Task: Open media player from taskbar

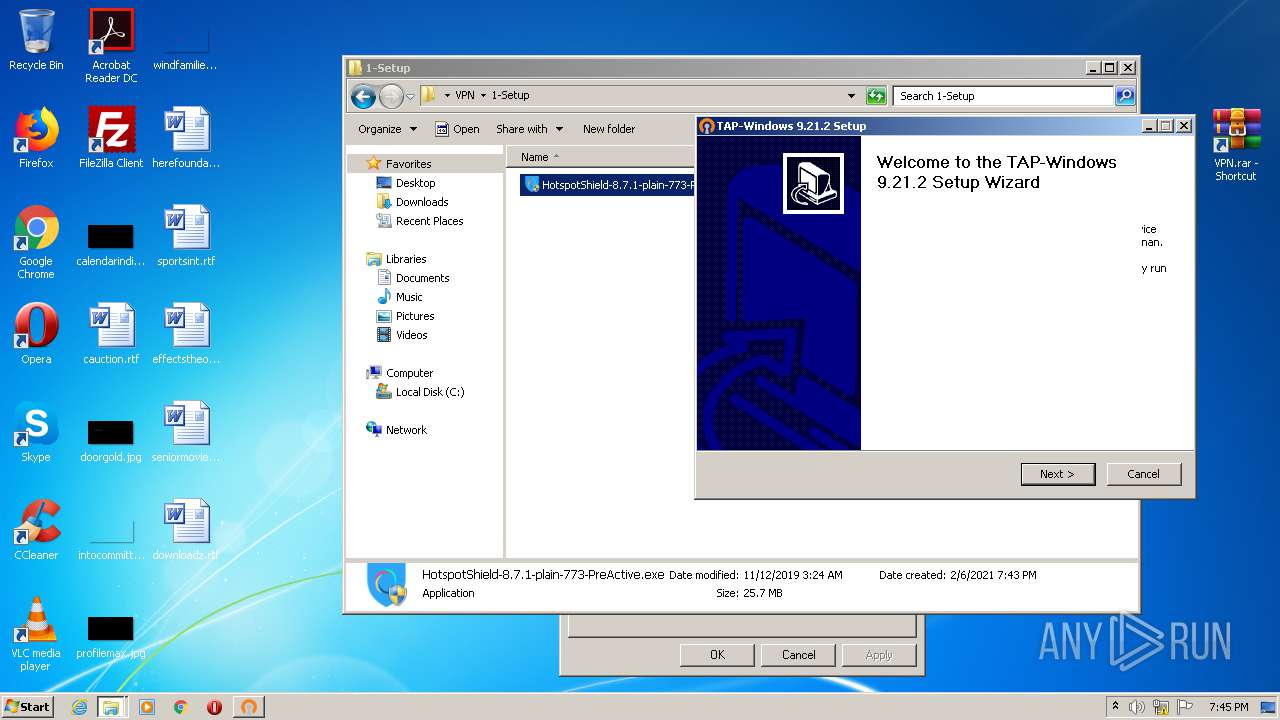Action: (147, 707)
